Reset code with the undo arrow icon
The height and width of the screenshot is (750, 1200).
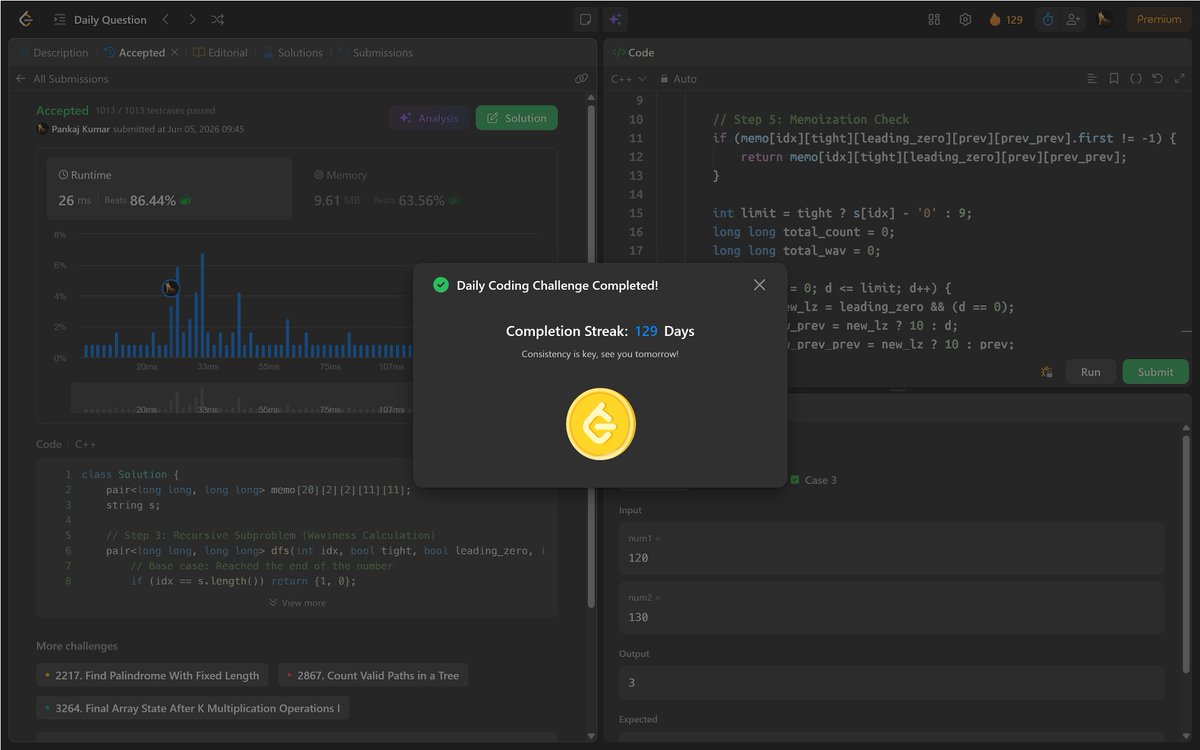coord(1158,78)
